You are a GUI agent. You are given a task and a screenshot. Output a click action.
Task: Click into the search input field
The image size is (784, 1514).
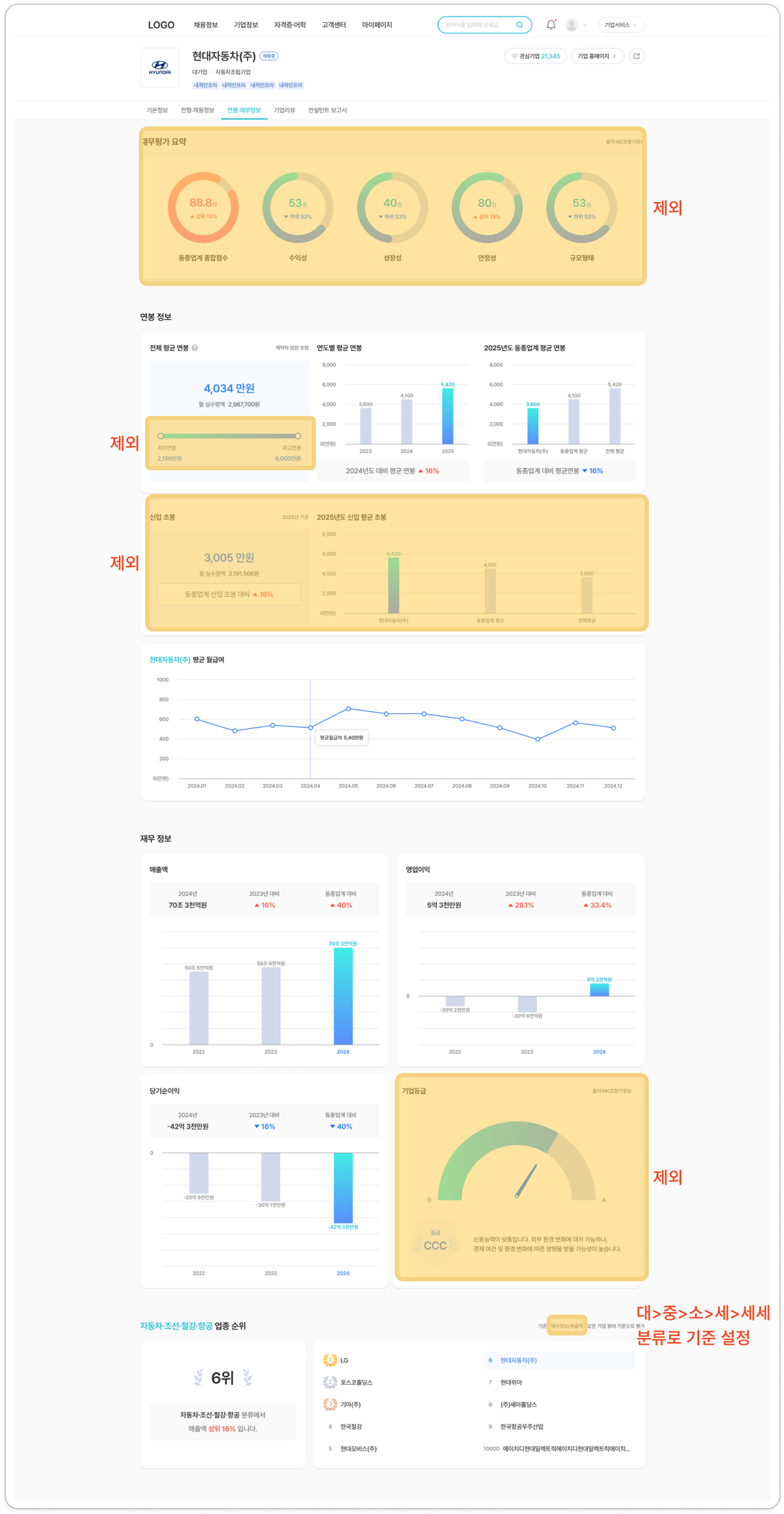477,25
